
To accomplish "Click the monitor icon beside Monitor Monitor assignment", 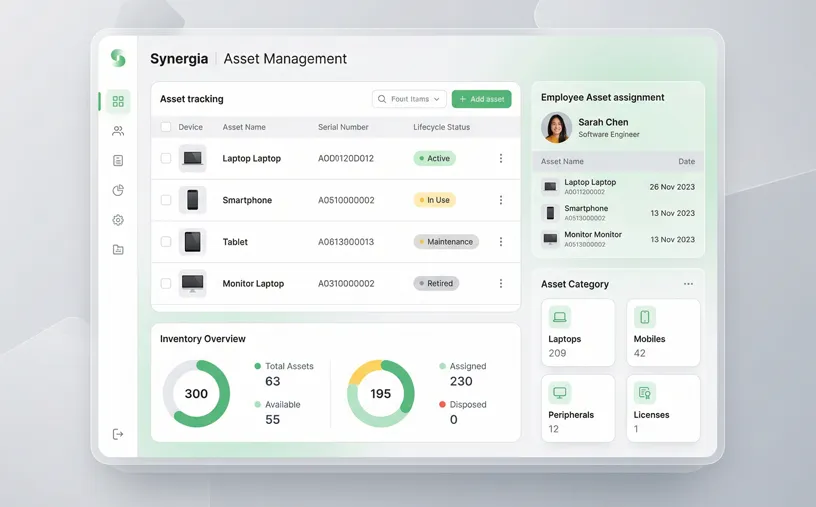I will pyautogui.click(x=550, y=239).
